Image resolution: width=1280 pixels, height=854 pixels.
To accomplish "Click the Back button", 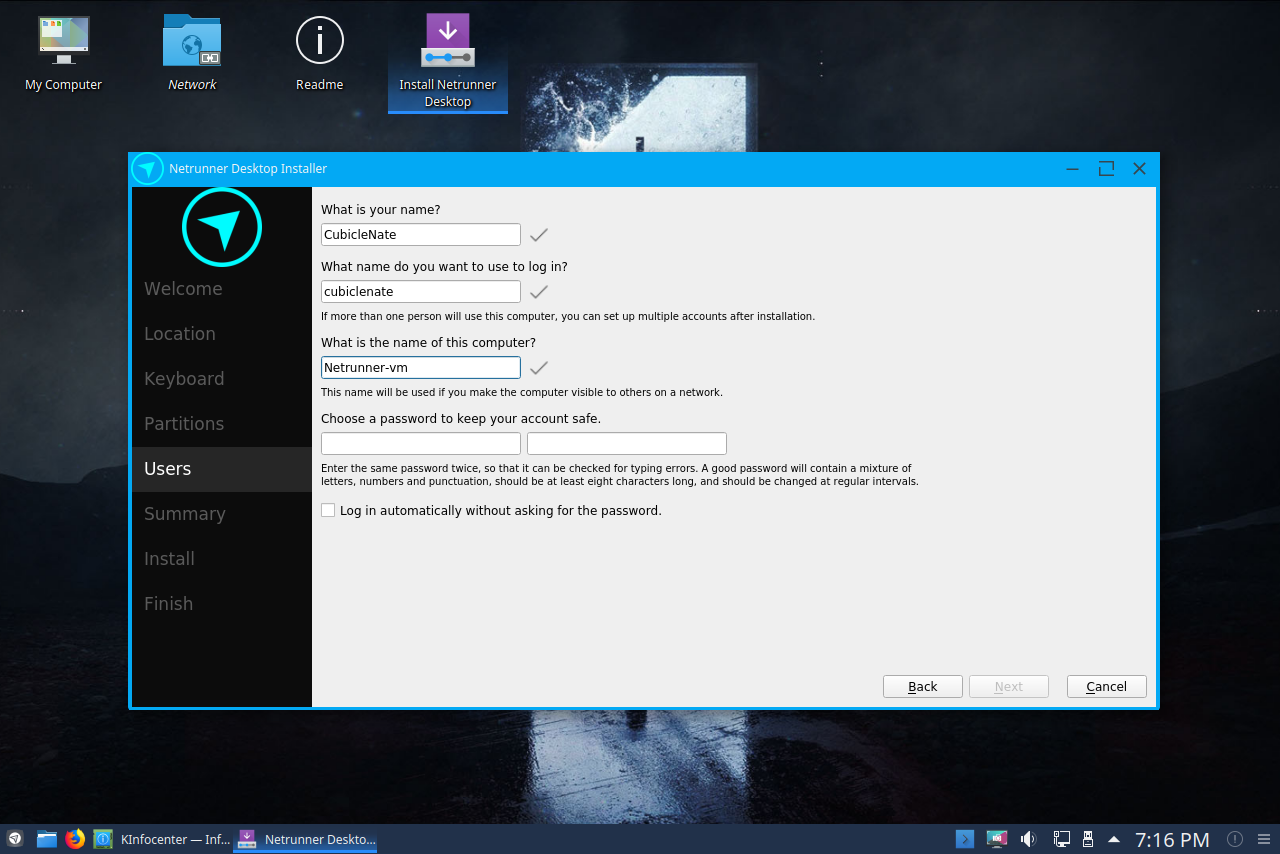I will [923, 686].
